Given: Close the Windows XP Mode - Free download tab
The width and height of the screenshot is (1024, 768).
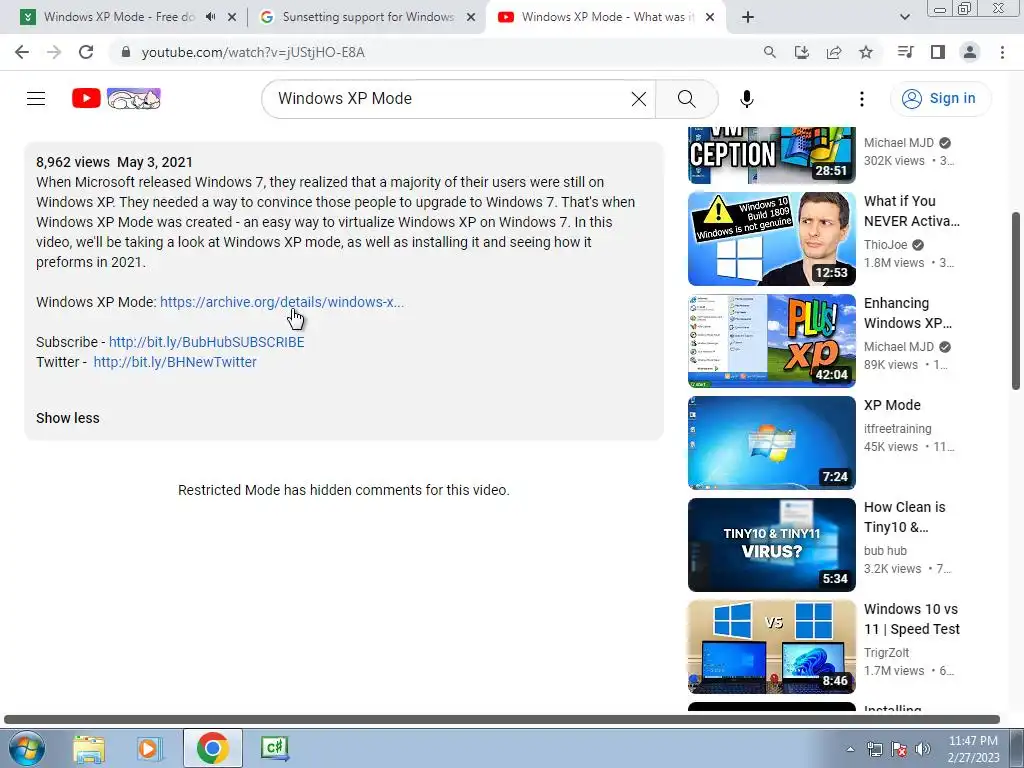Looking at the screenshot, I should point(232,17).
